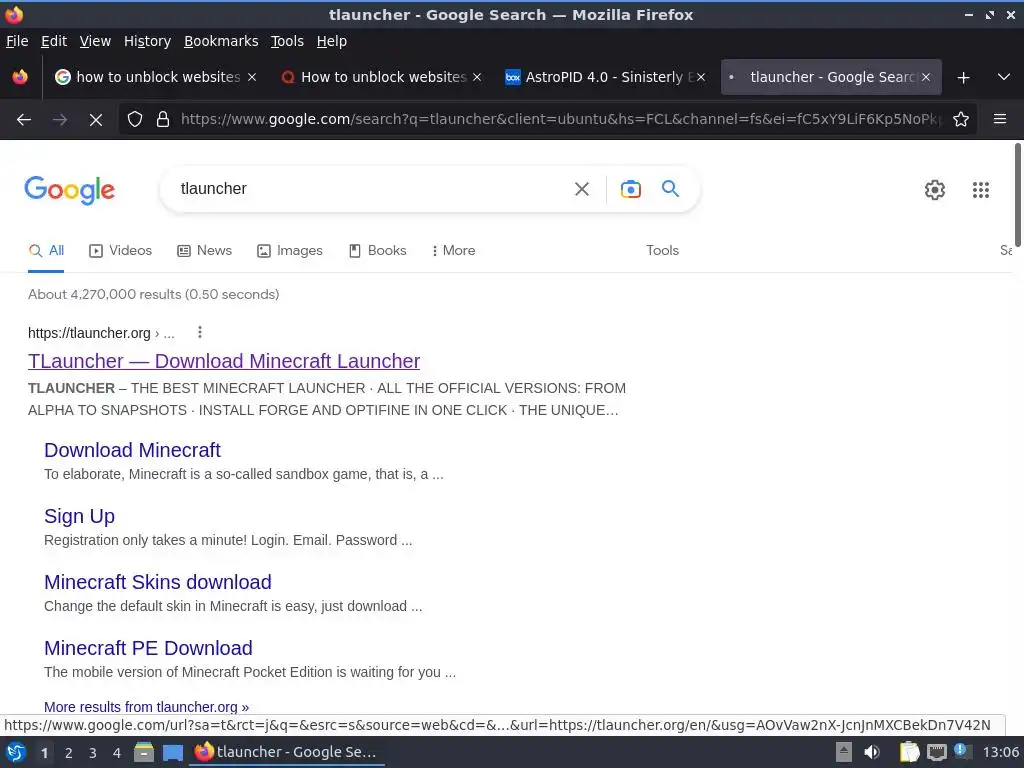Open the Help menu
Screen dimensions: 1024x768
pyautogui.click(x=332, y=41)
